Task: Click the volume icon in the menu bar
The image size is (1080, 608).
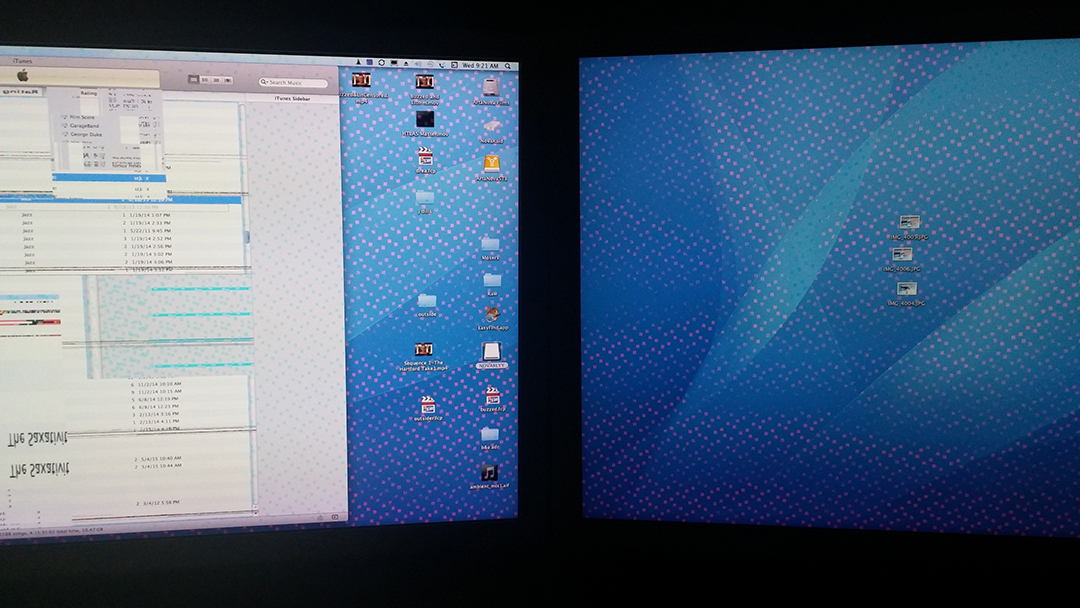Action: (418, 63)
